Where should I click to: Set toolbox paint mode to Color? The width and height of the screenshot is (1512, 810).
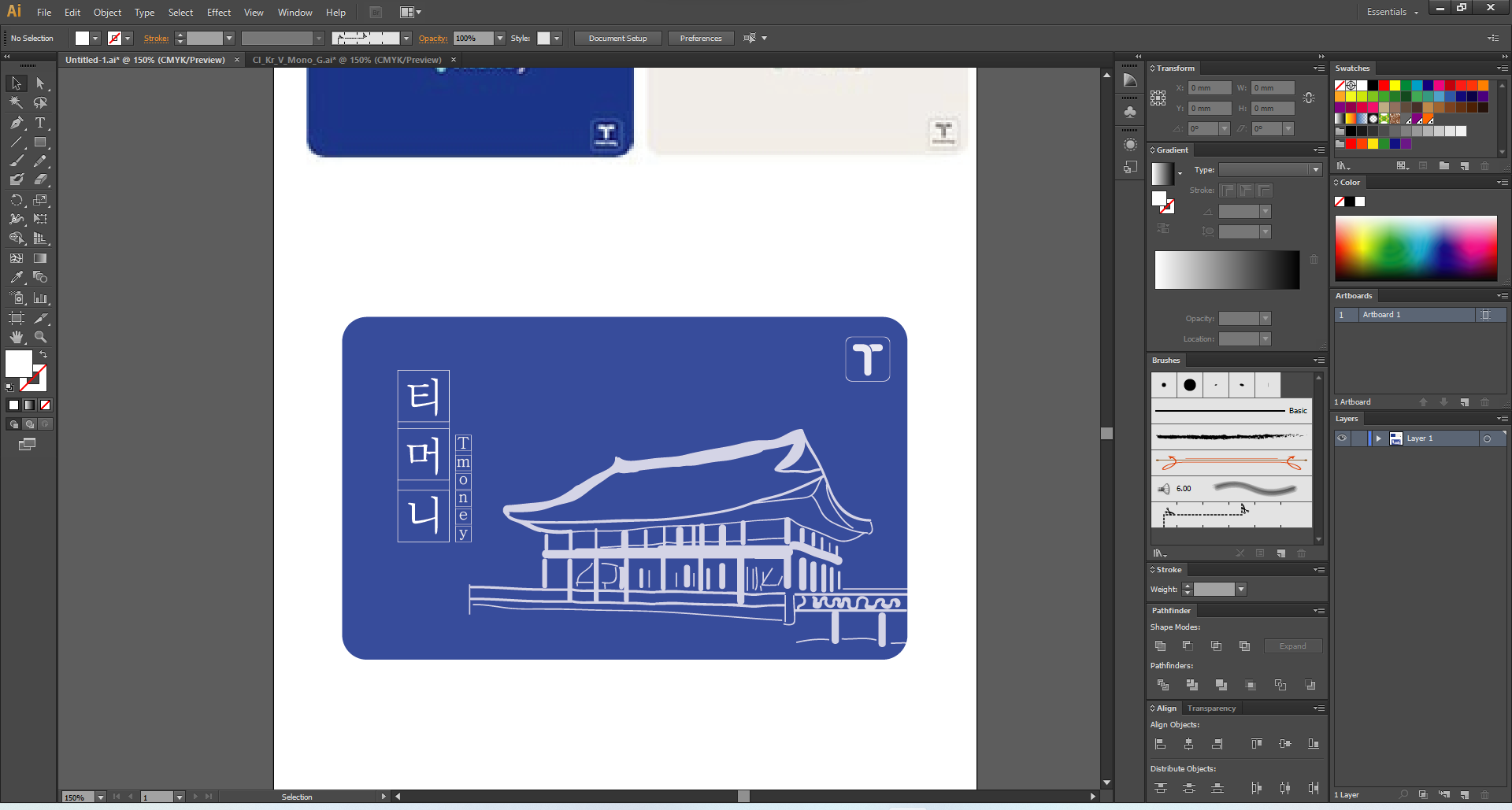click(x=13, y=405)
